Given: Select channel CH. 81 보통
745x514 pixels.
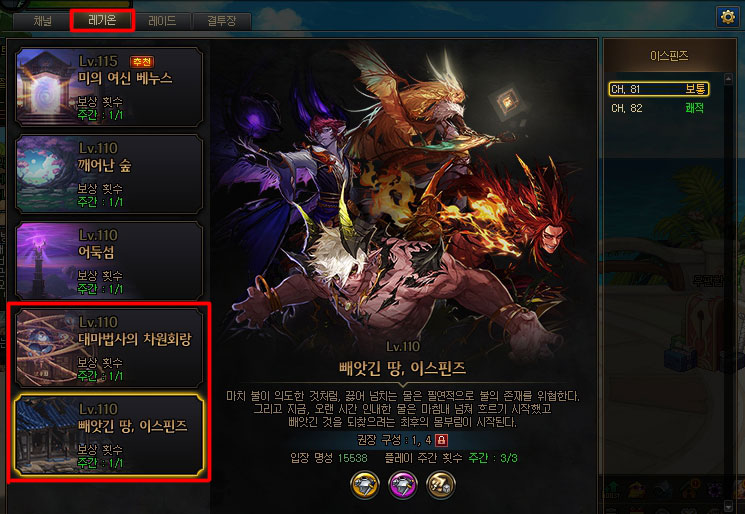Looking at the screenshot, I should pyautogui.click(x=659, y=89).
